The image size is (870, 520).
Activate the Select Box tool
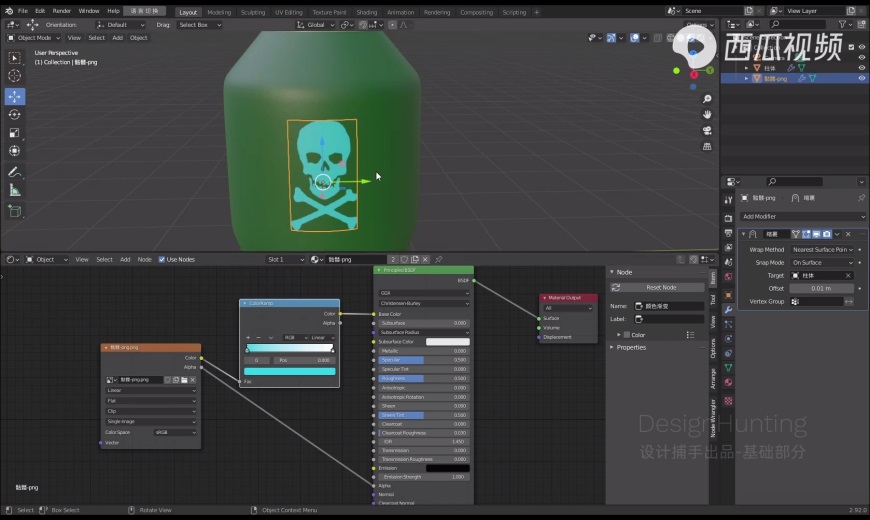click(14, 58)
